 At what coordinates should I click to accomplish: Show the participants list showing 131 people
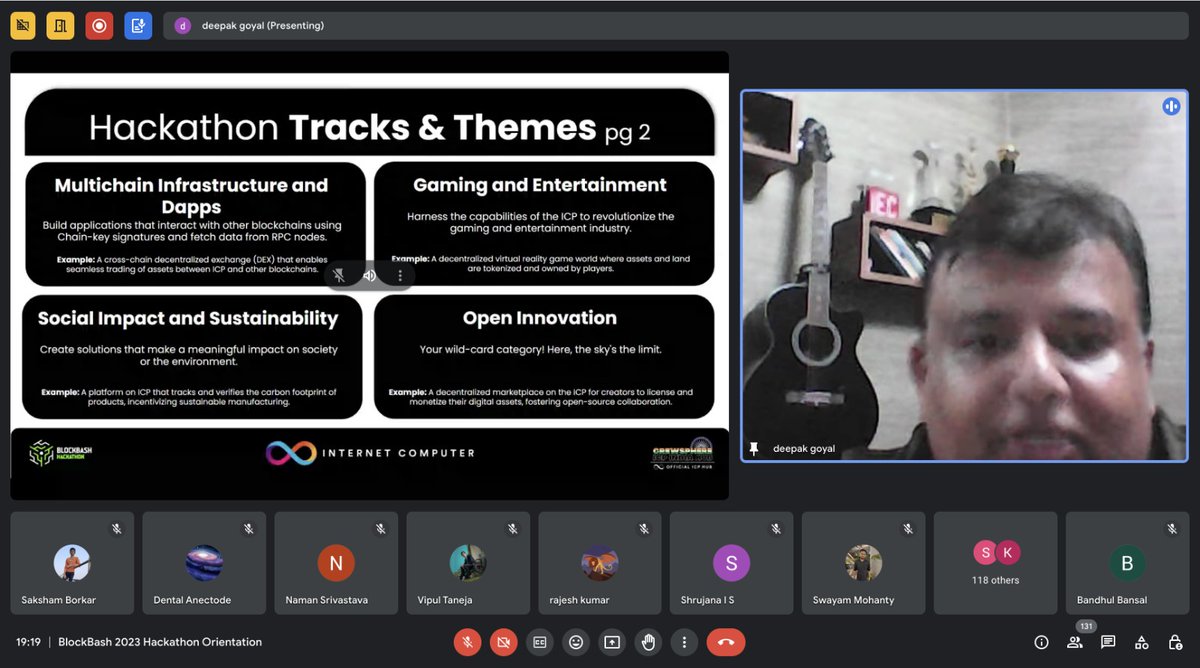(x=1075, y=642)
